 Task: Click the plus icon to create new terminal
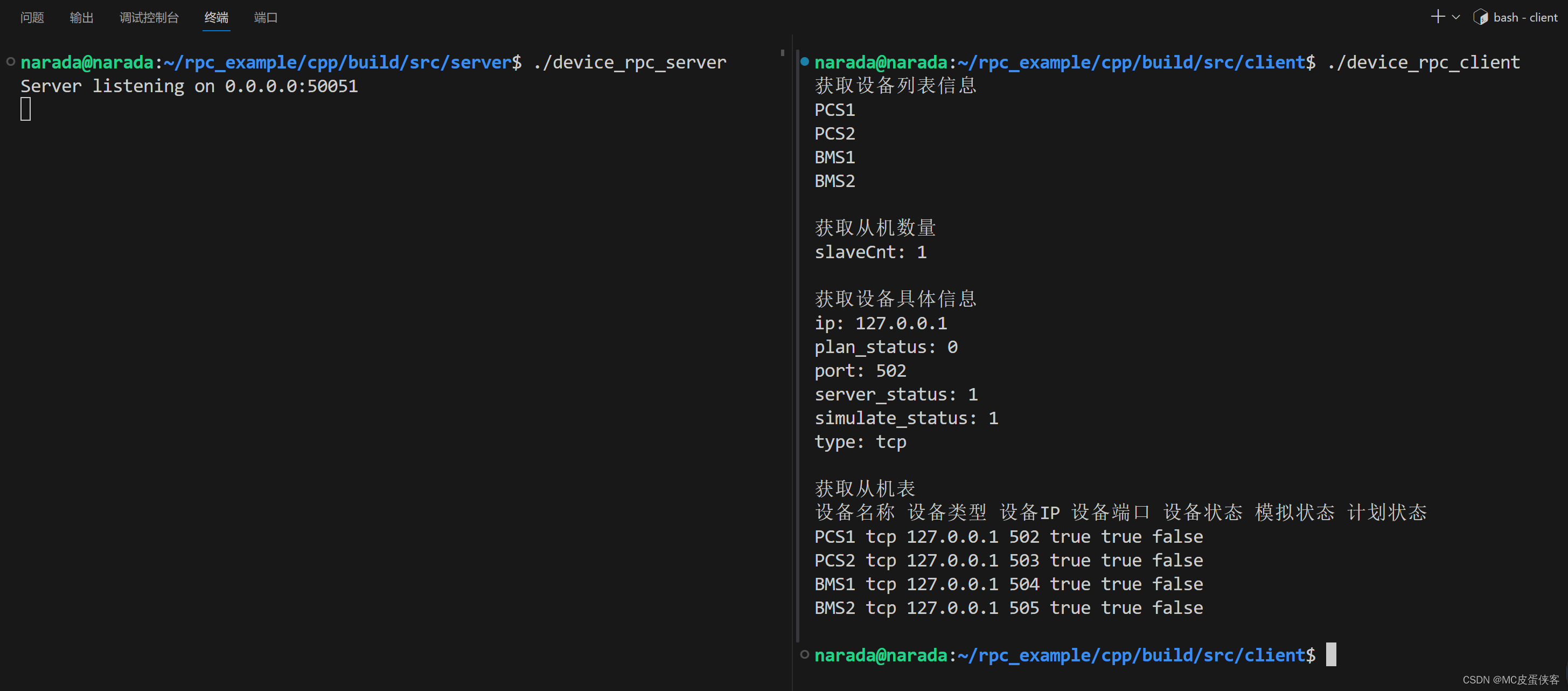(x=1437, y=17)
